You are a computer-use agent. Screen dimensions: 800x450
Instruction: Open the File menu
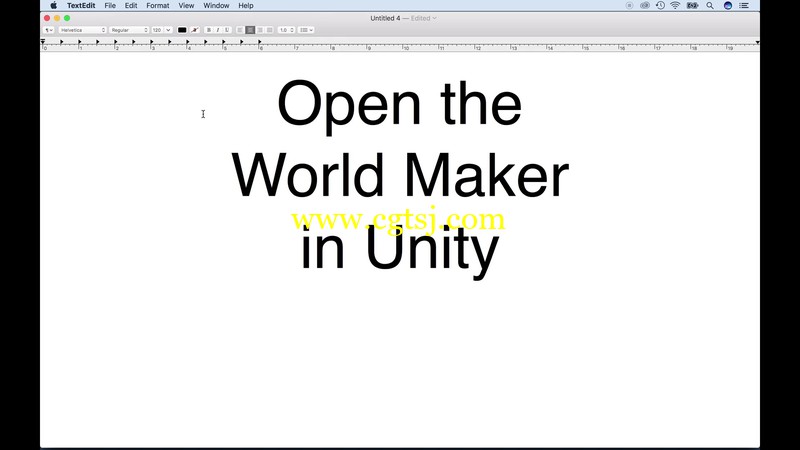tap(110, 6)
